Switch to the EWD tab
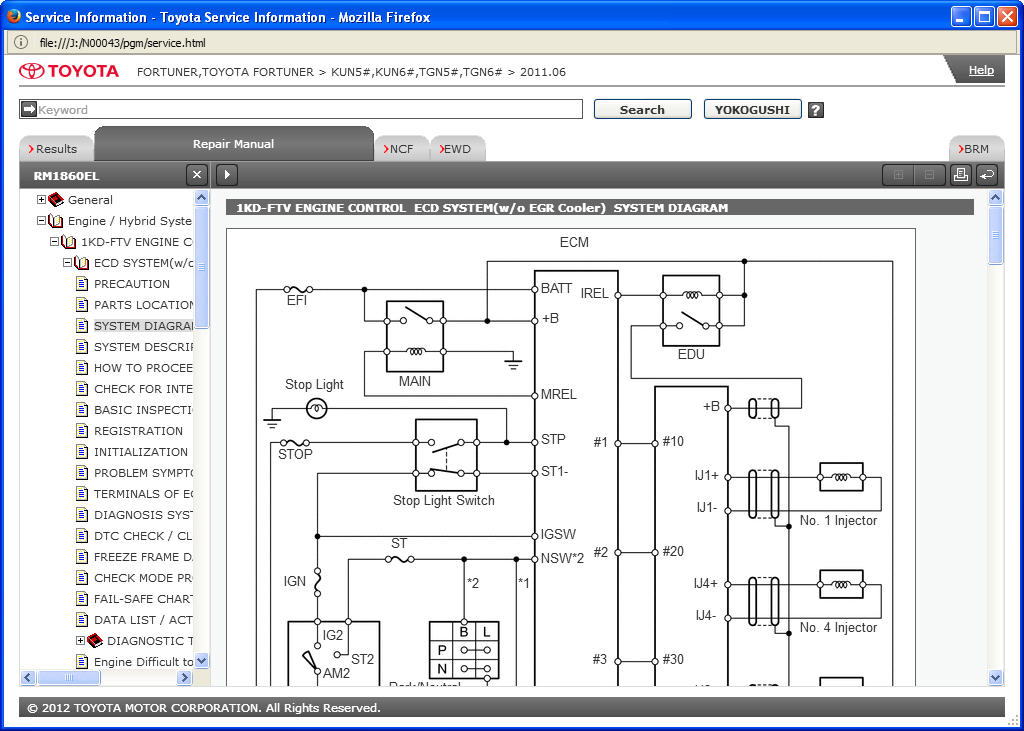This screenshot has width=1024, height=731. coord(455,149)
